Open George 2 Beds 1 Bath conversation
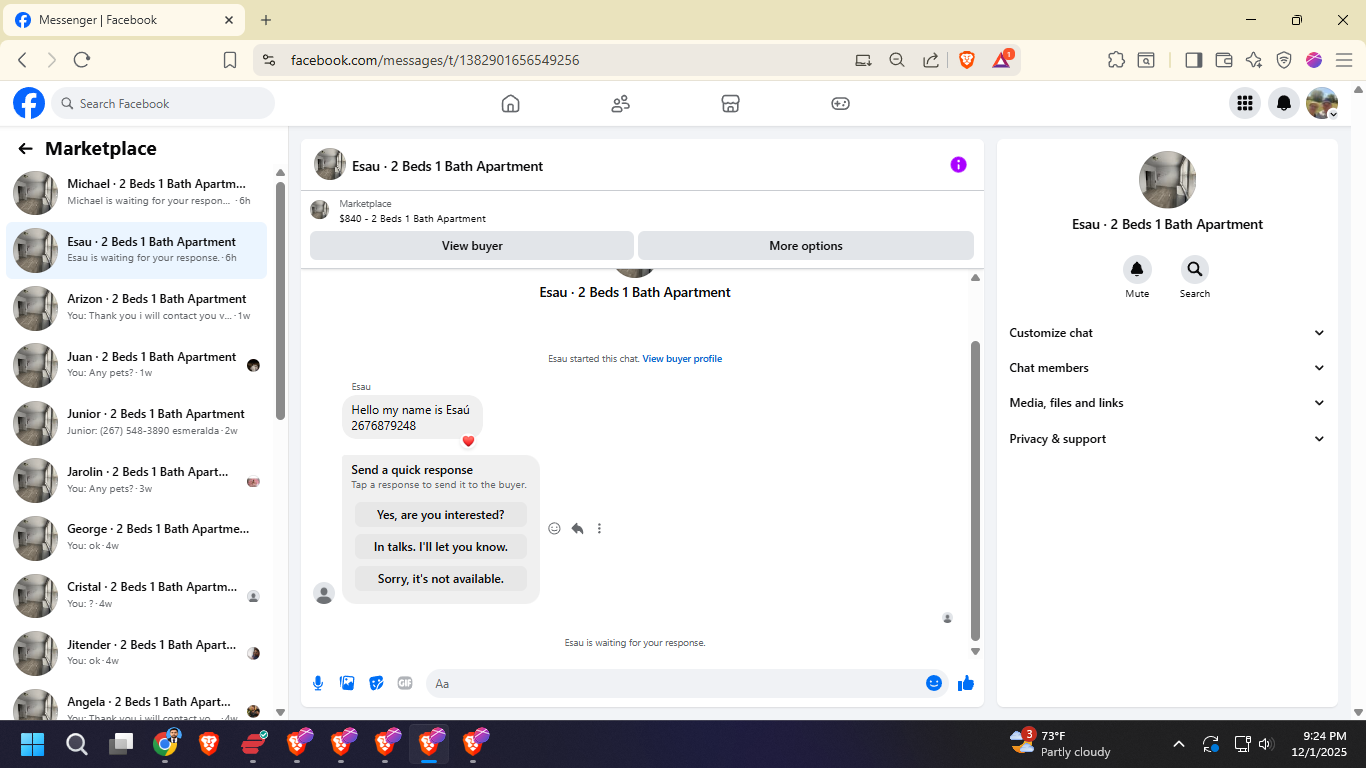The width and height of the screenshot is (1366, 768). point(137,537)
